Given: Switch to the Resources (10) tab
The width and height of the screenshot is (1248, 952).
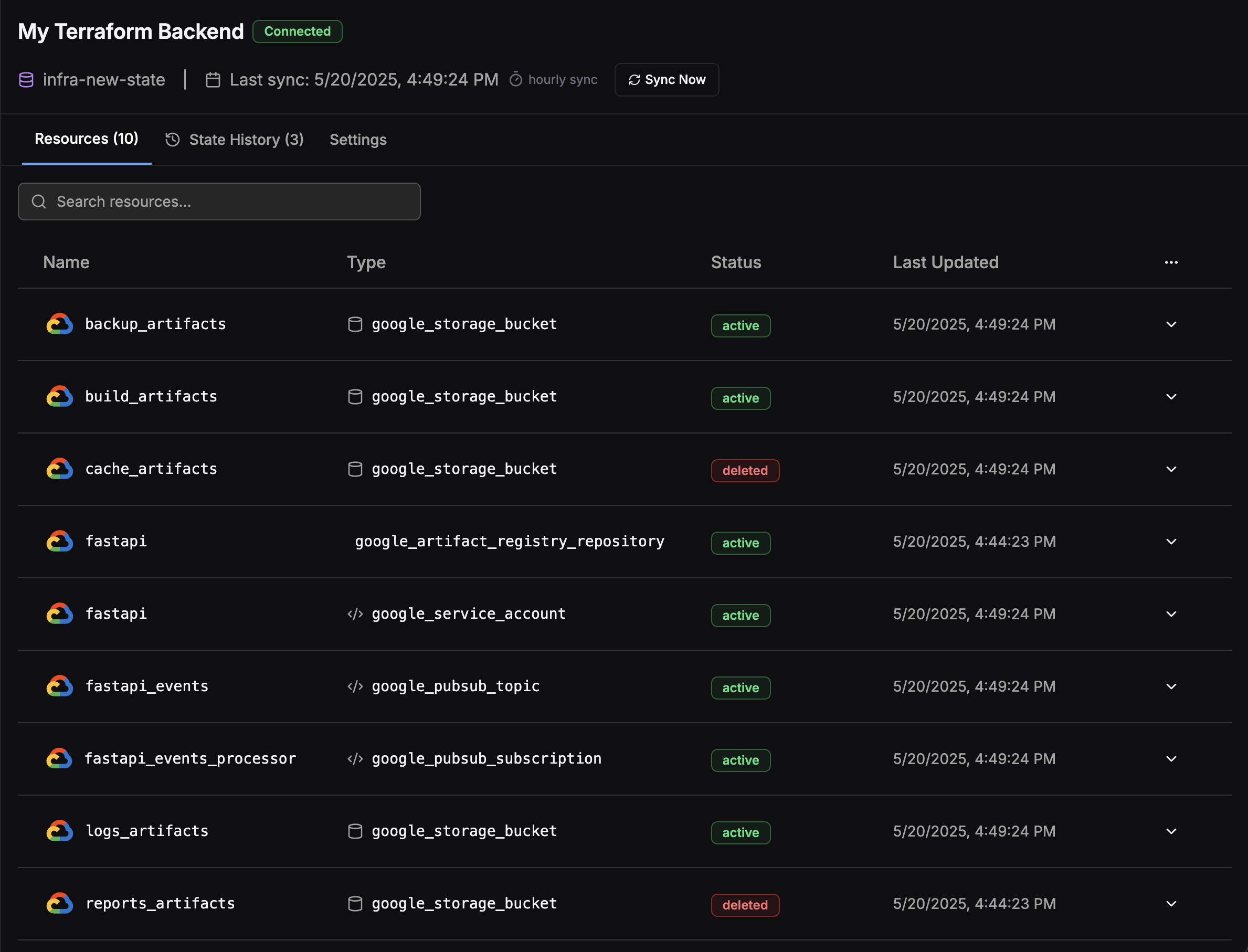Looking at the screenshot, I should [x=87, y=139].
